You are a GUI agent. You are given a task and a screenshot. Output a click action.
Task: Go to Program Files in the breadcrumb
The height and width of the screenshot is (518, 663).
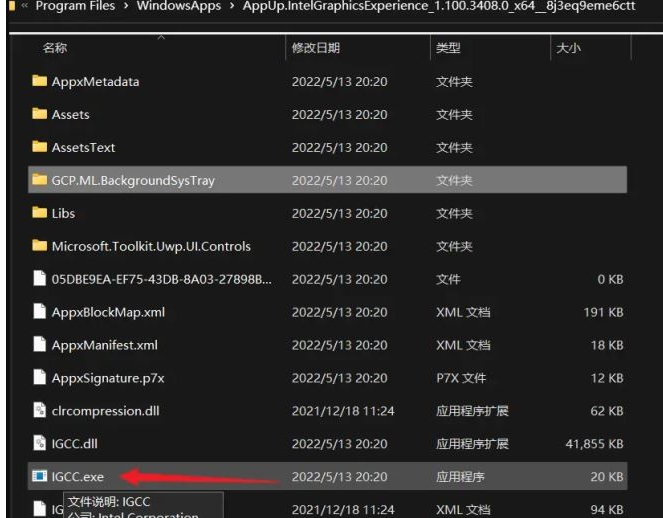click(x=75, y=7)
